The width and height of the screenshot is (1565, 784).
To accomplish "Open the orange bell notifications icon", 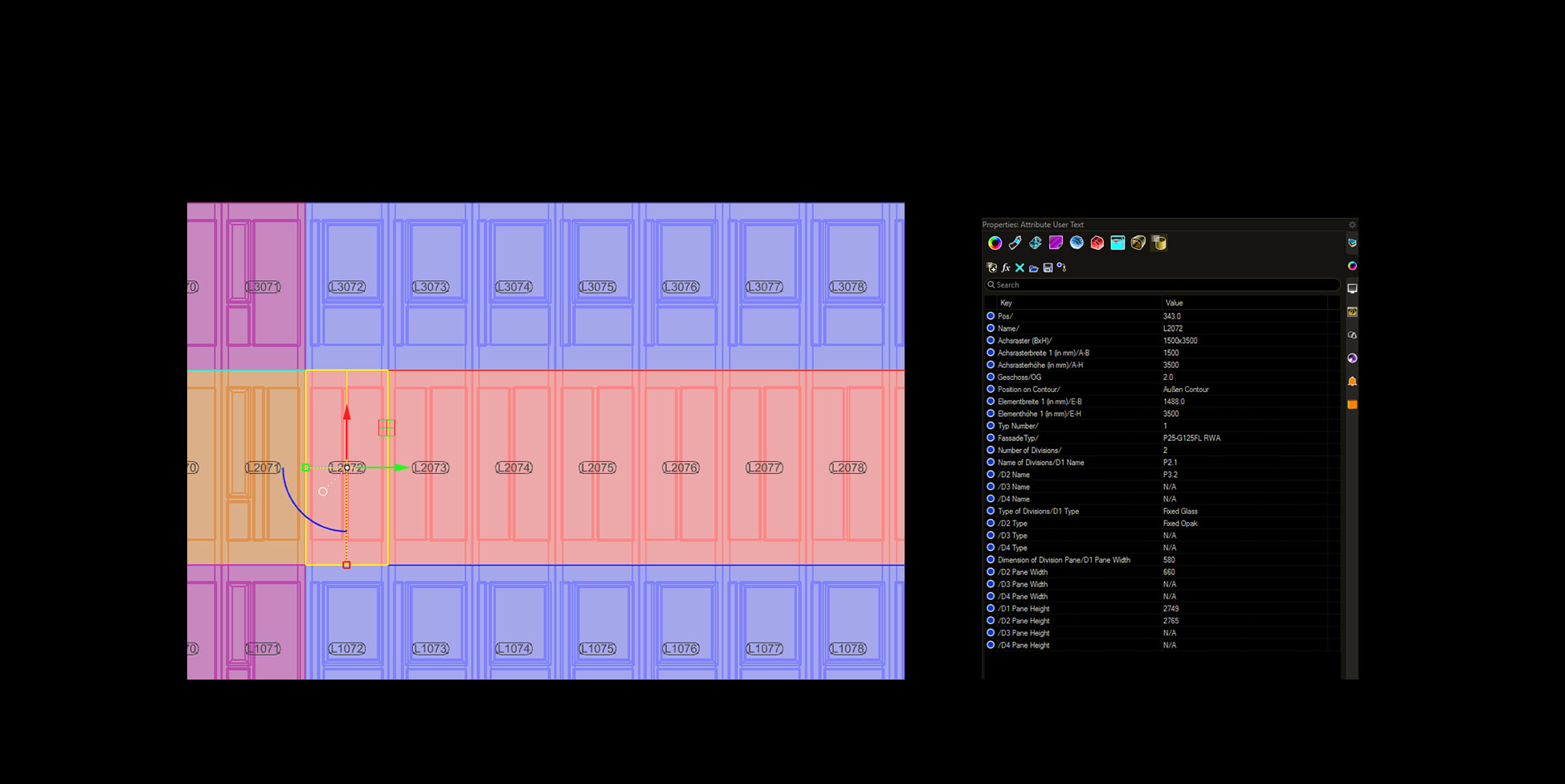I will tap(1352, 381).
